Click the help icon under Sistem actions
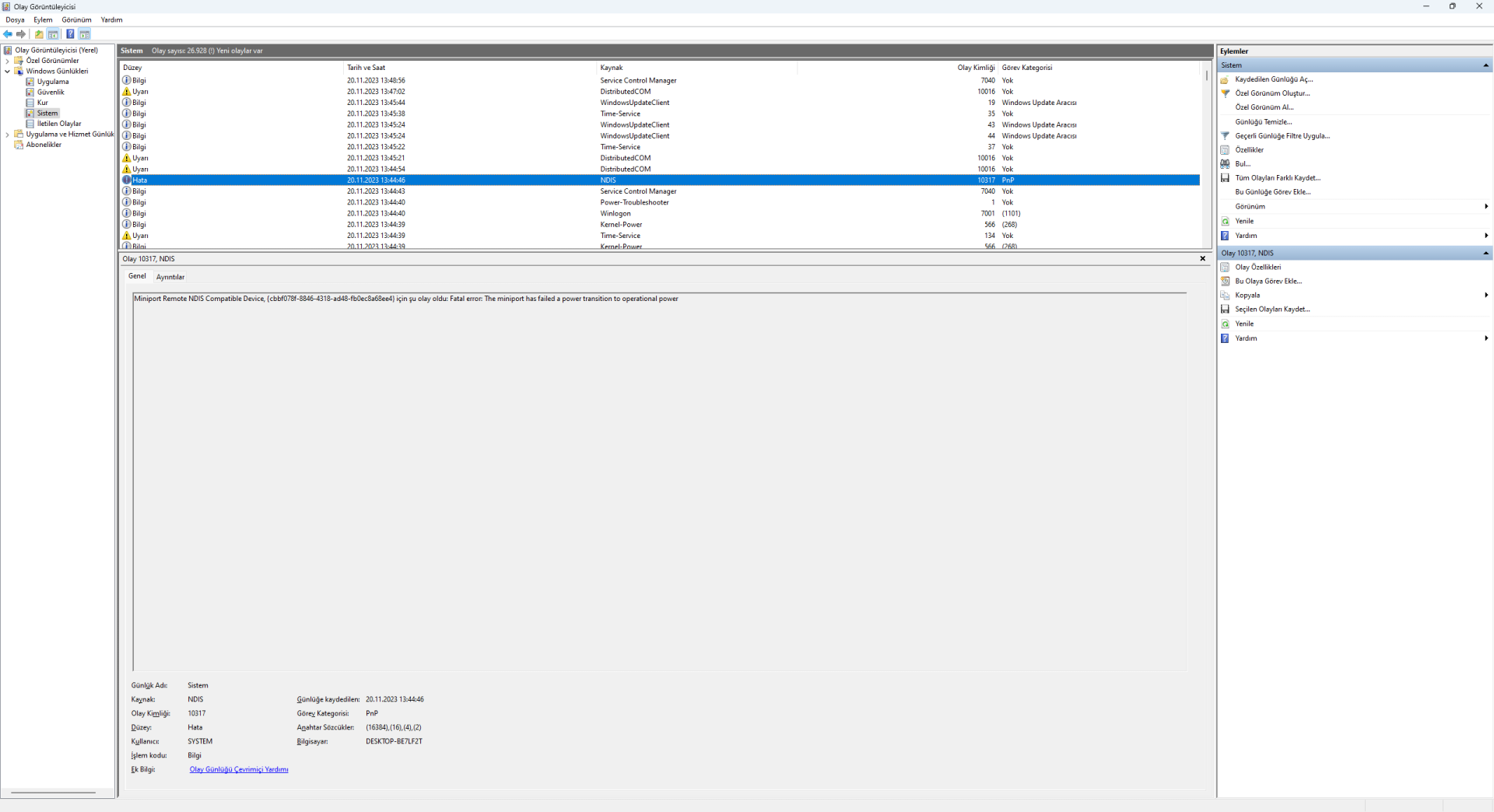Viewport: 1494px width, 812px height. [1225, 236]
